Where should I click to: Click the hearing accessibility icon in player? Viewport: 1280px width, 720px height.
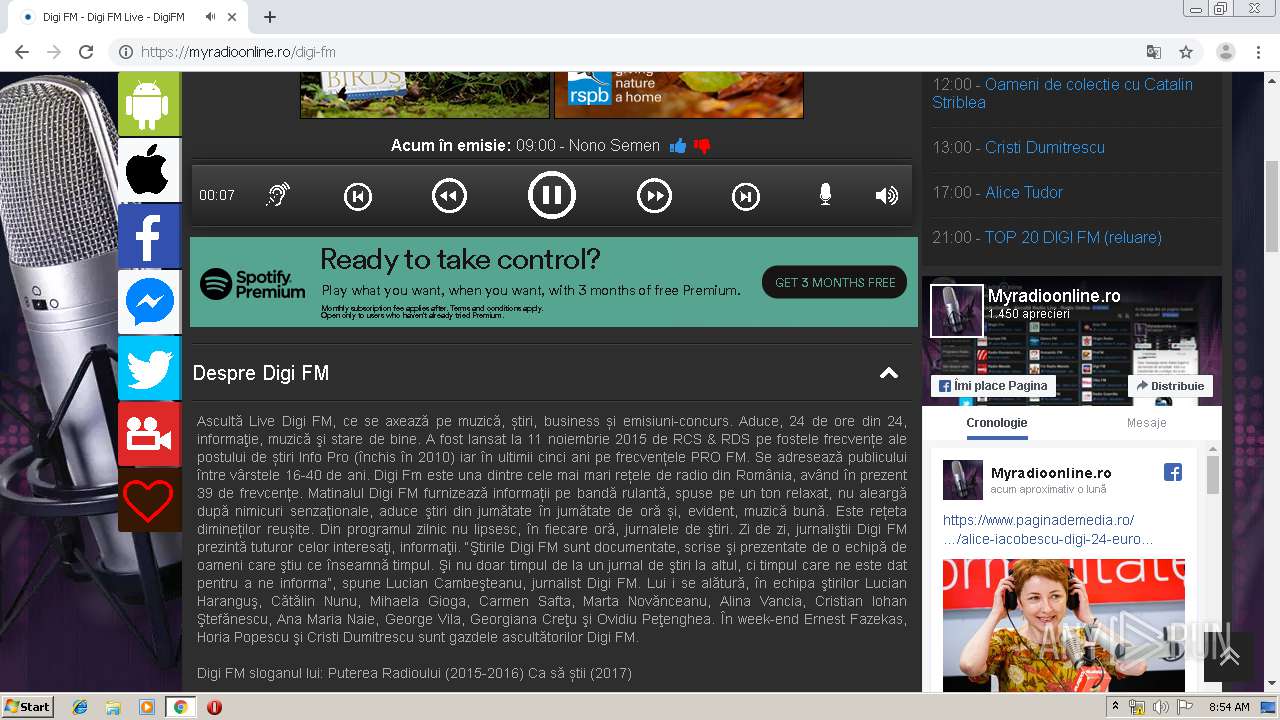278,195
